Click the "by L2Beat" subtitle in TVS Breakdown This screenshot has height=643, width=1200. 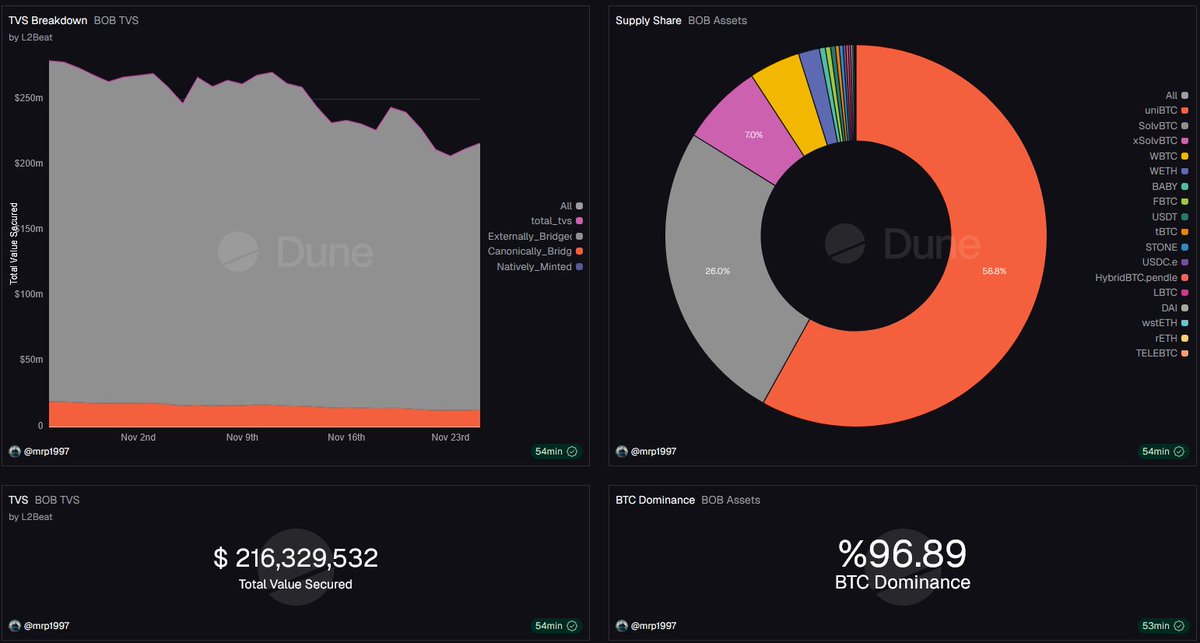(x=31, y=38)
